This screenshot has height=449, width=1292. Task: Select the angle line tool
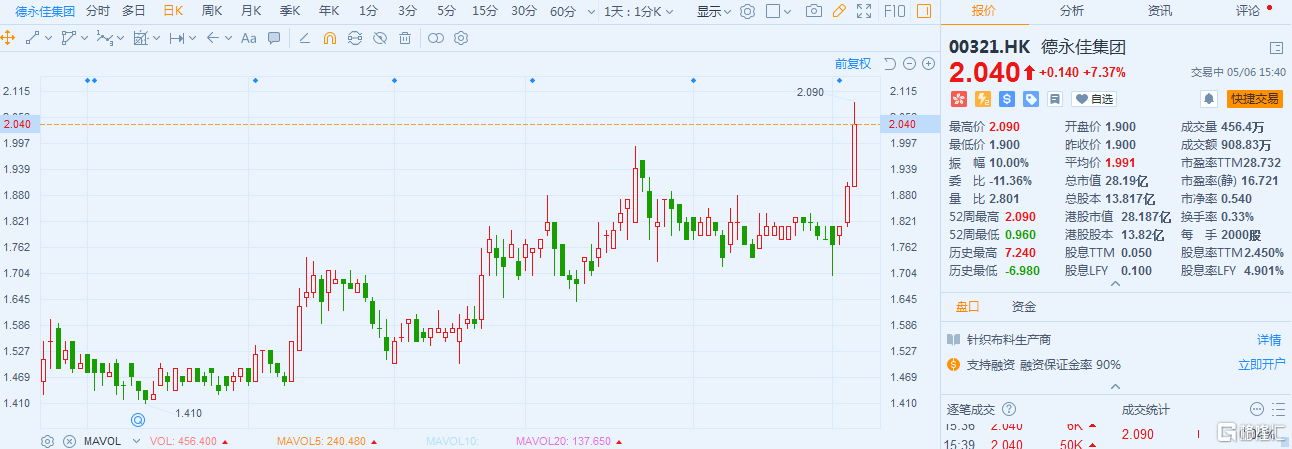pyautogui.click(x=305, y=38)
